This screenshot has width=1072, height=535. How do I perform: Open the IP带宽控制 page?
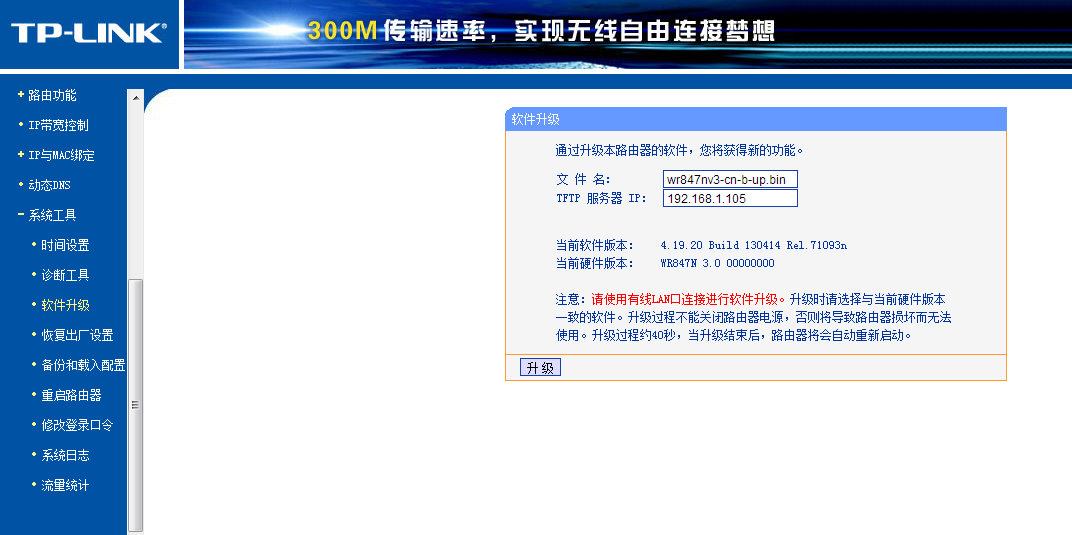click(58, 125)
